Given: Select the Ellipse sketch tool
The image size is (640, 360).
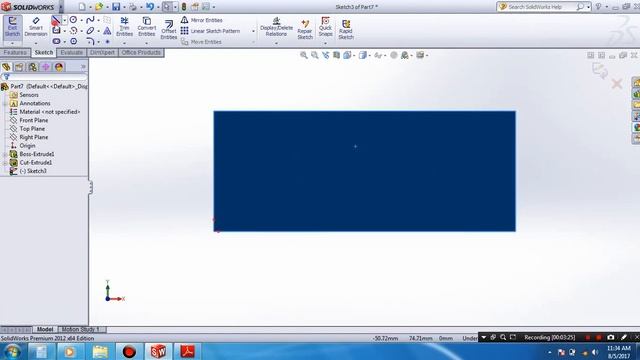Looking at the screenshot, I should pyautogui.click(x=90, y=31).
